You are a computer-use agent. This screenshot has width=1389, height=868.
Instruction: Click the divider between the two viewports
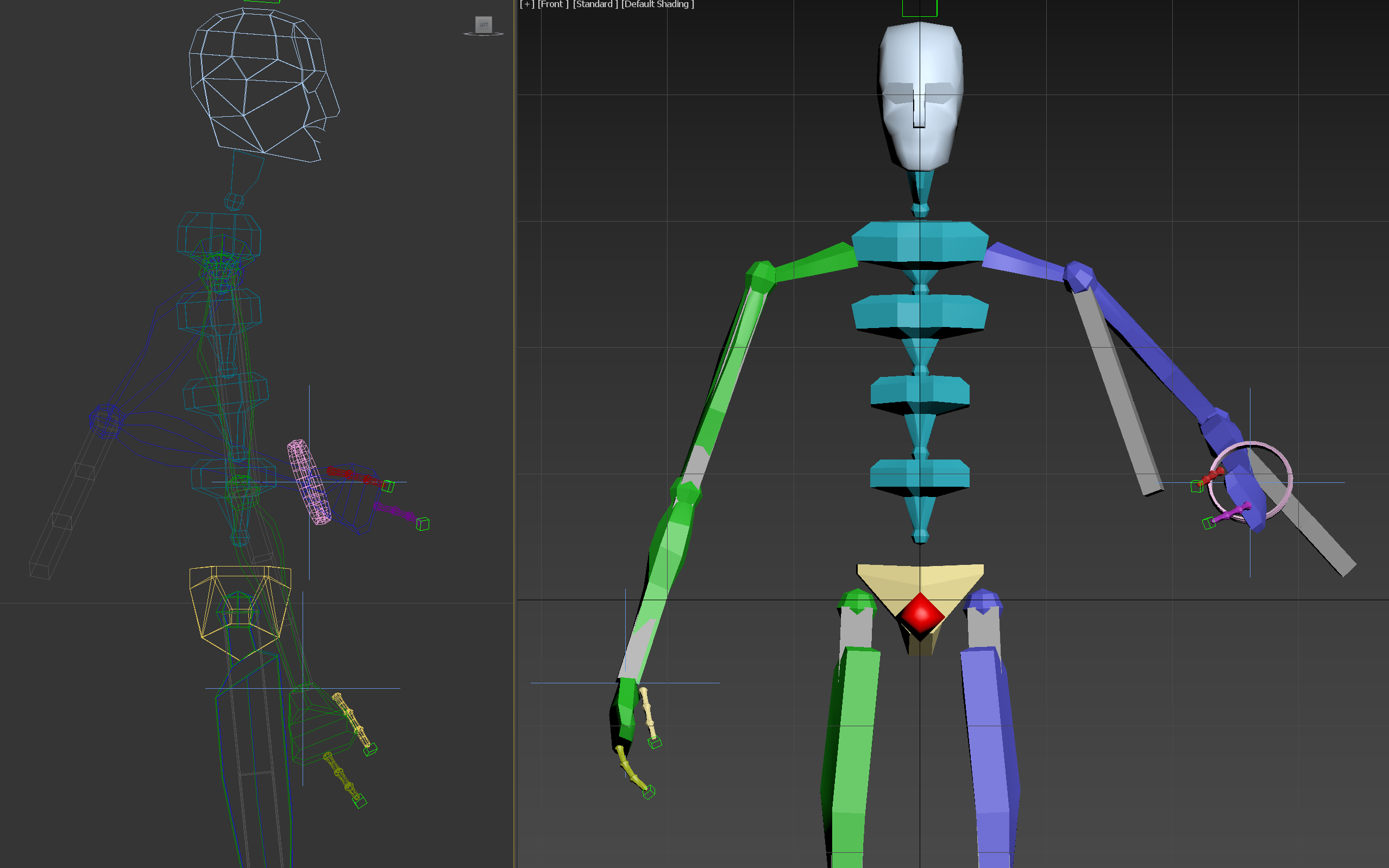[x=515, y=402]
